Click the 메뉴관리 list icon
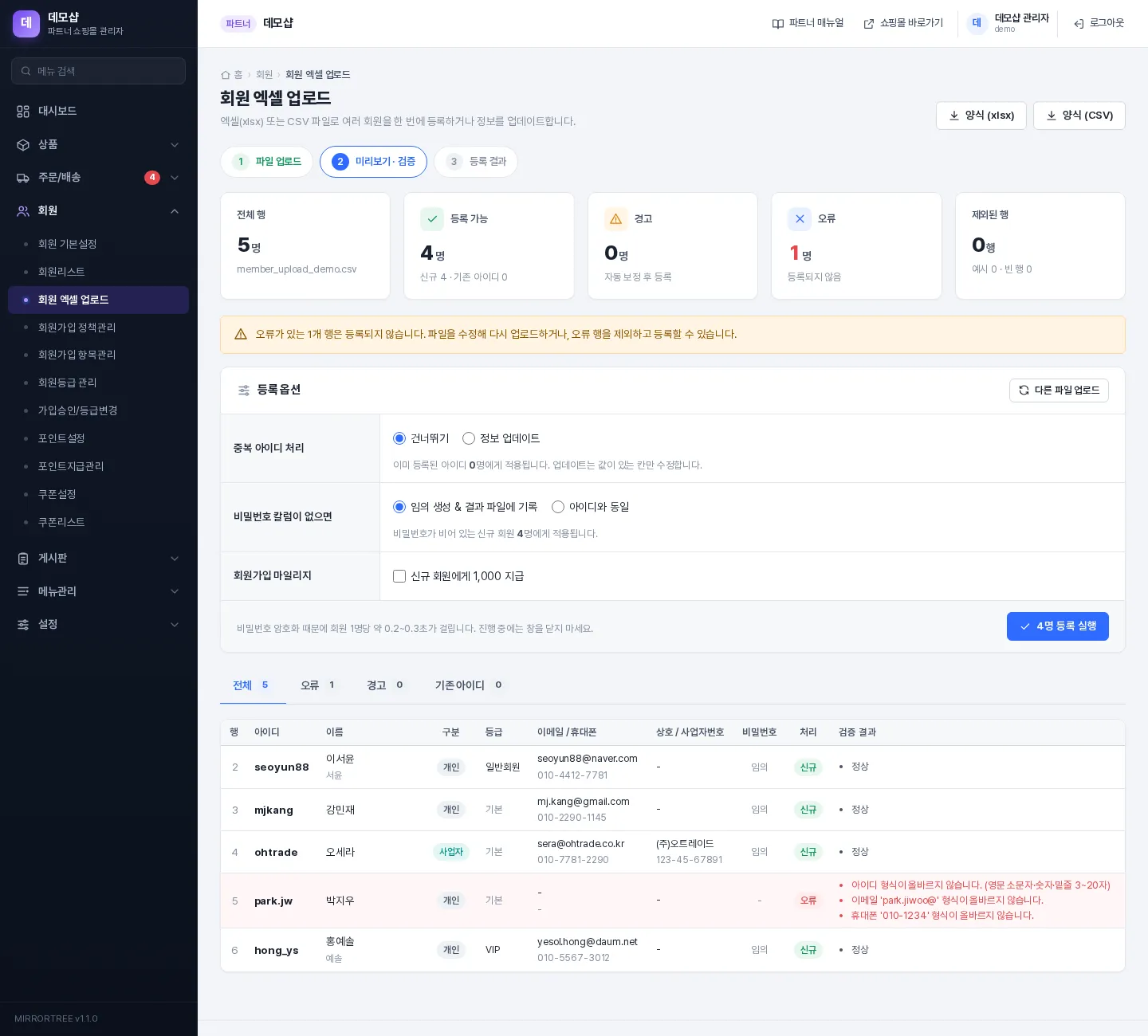 23,591
